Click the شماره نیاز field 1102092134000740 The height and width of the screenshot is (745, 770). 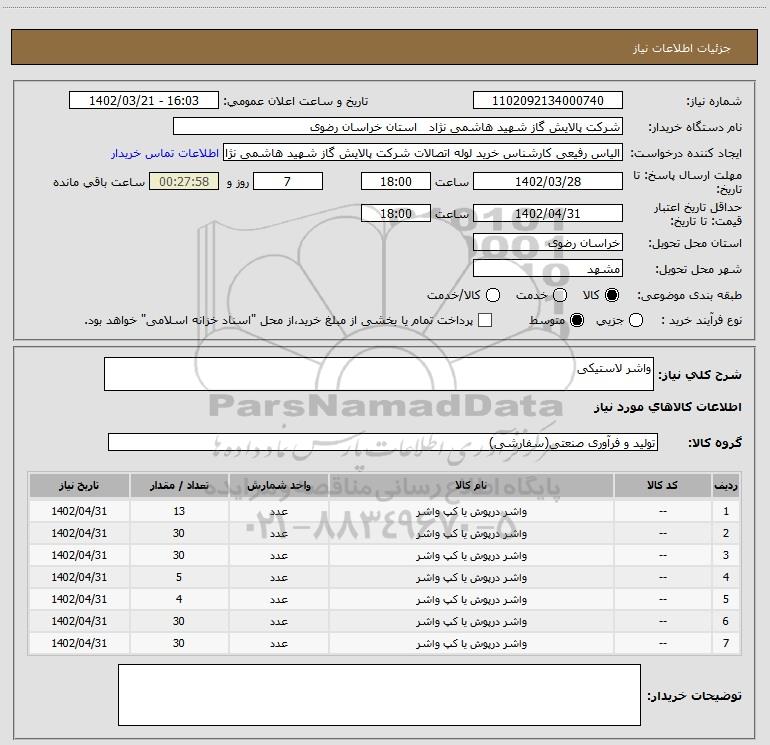tap(548, 100)
